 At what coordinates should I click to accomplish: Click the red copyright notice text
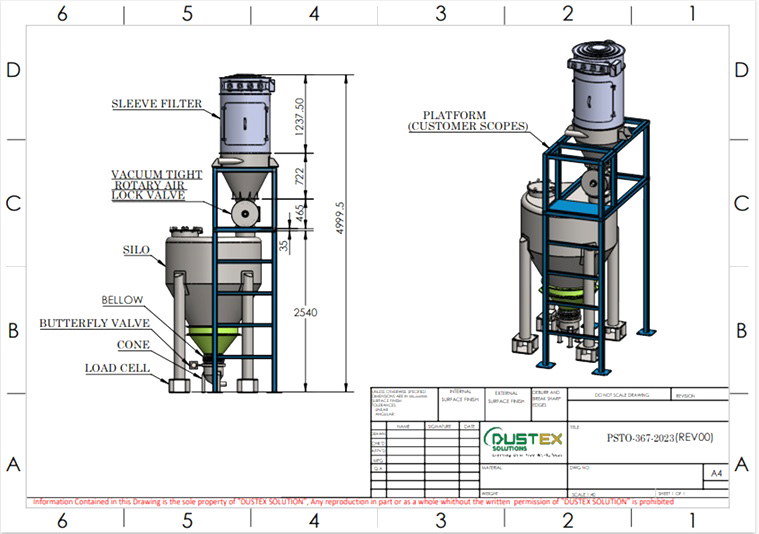pyautogui.click(x=353, y=502)
